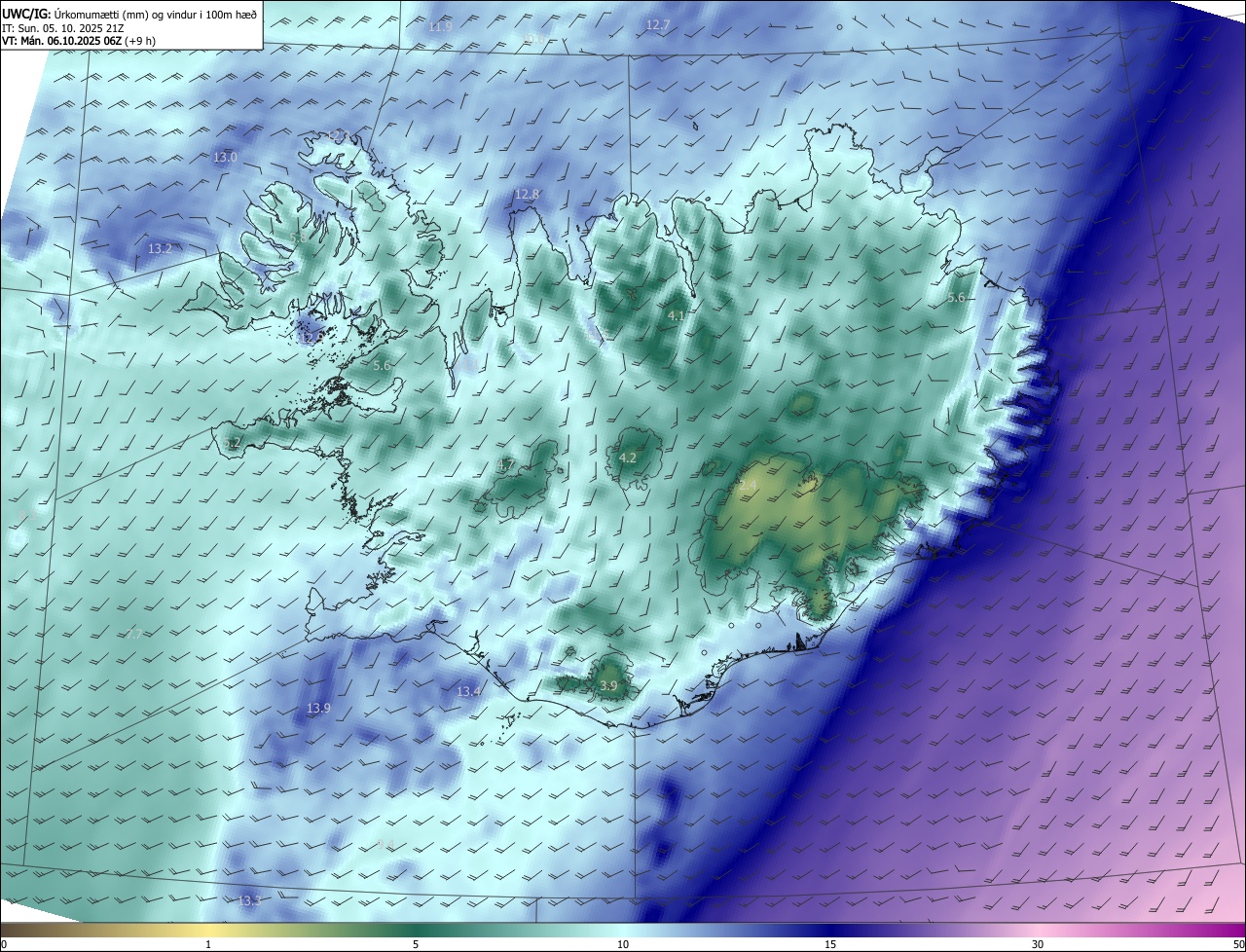Click the '1' tick label on the scale
This screenshot has width=1246, height=952.
(208, 944)
